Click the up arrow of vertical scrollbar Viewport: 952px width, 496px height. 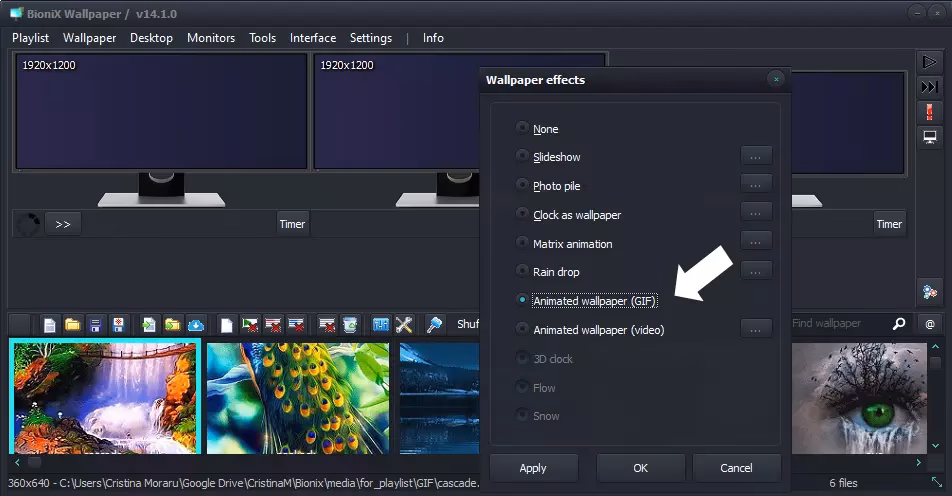[x=936, y=347]
